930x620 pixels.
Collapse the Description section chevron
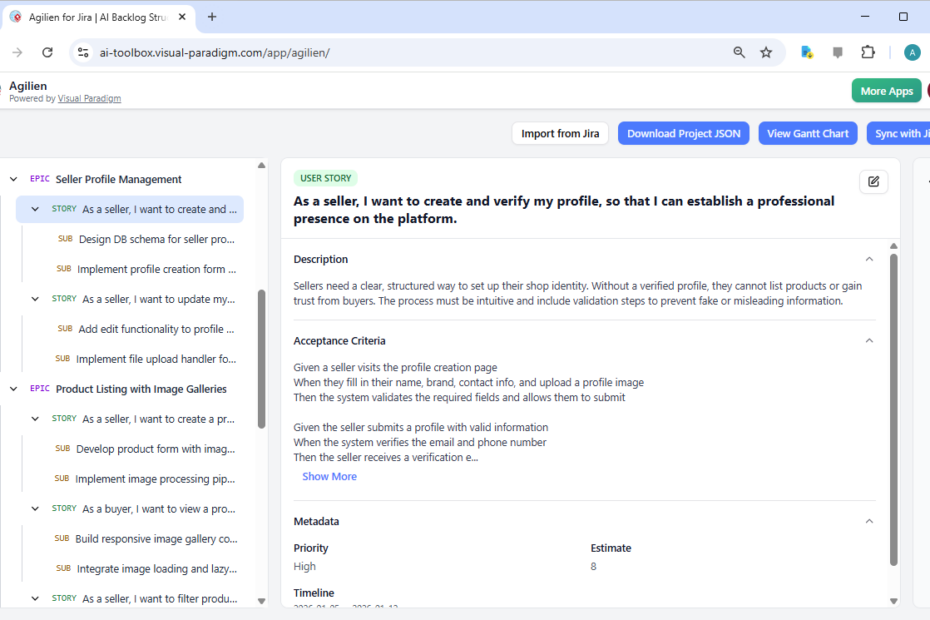(868, 259)
